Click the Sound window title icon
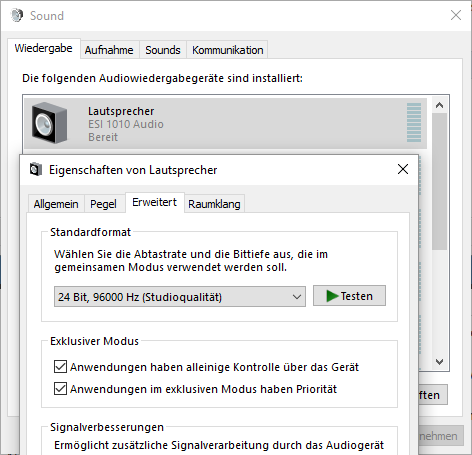 tap(16, 15)
